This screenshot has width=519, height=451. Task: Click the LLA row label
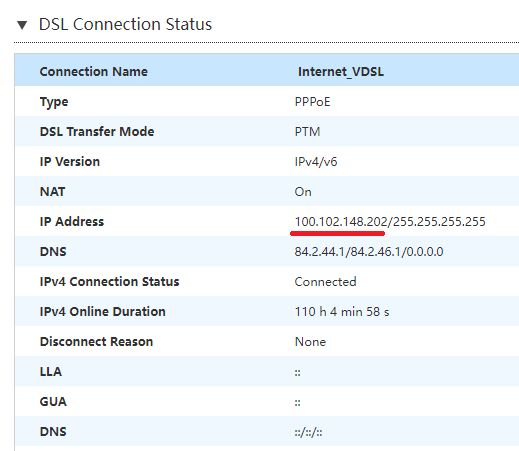coord(51,372)
